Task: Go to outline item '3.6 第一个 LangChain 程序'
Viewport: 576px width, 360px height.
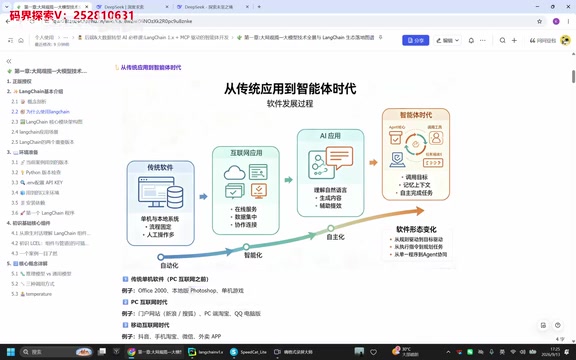Action: (43, 213)
